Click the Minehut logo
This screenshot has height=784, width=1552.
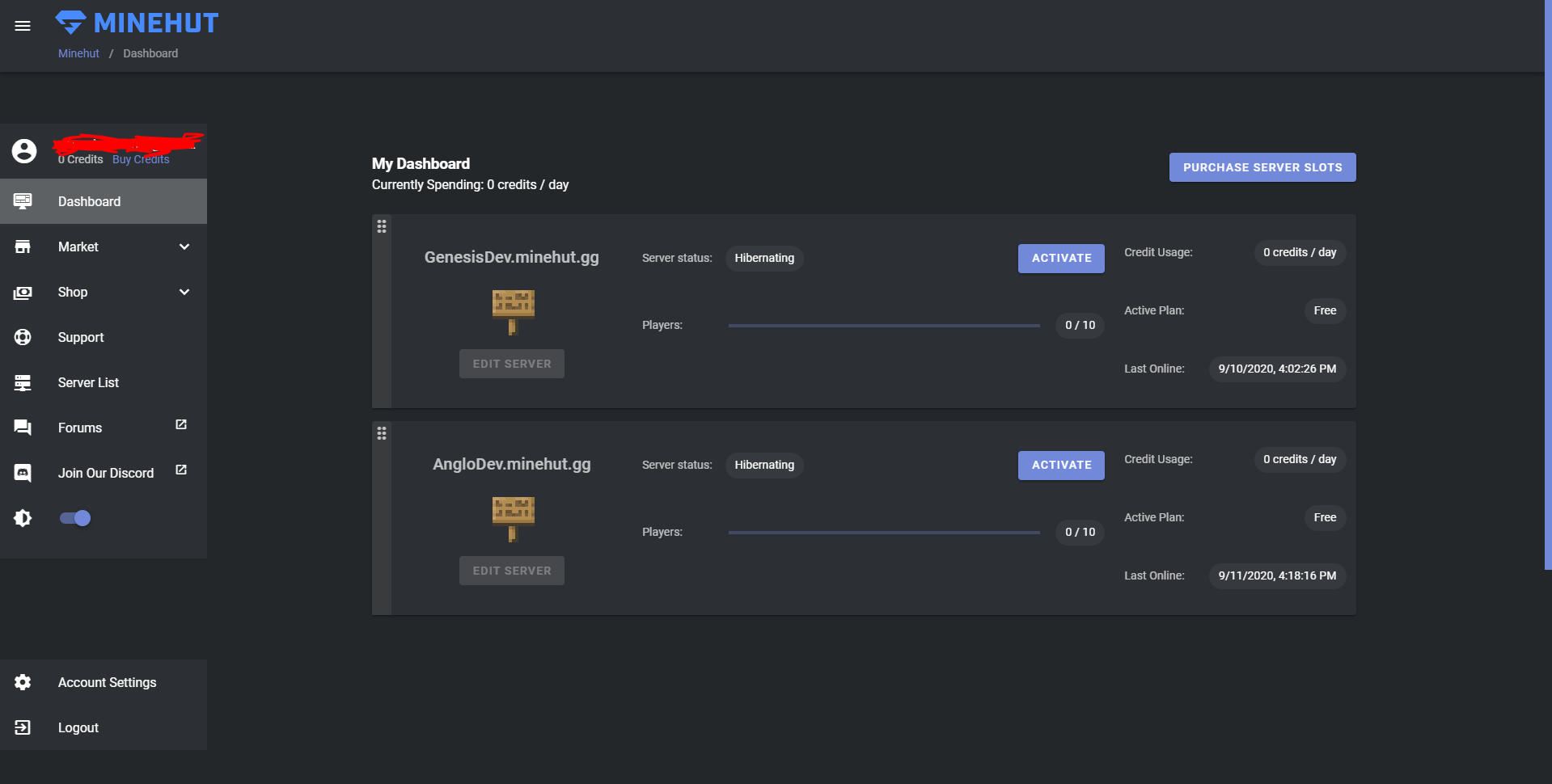coord(137,23)
